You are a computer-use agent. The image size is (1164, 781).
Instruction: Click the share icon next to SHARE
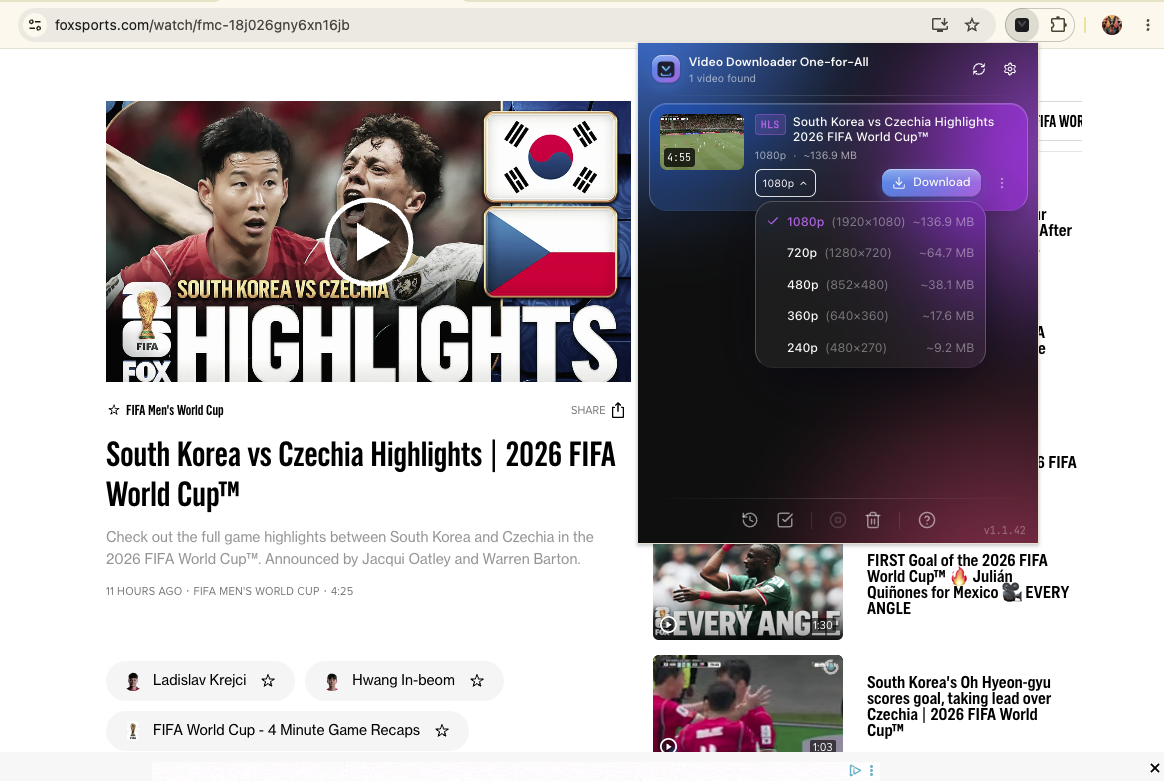pos(618,411)
